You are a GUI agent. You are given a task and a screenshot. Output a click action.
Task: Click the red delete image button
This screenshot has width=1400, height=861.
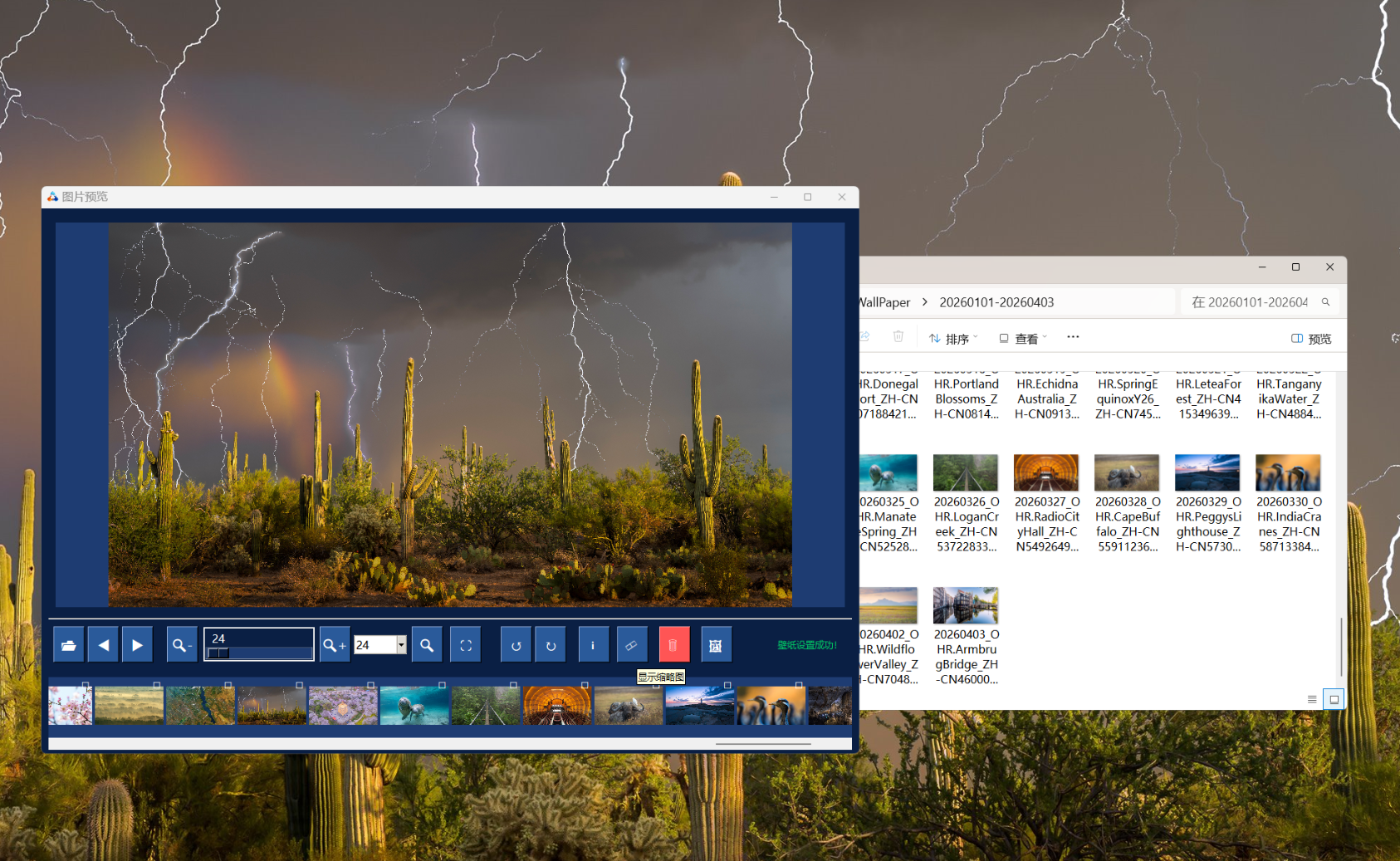pyautogui.click(x=673, y=645)
